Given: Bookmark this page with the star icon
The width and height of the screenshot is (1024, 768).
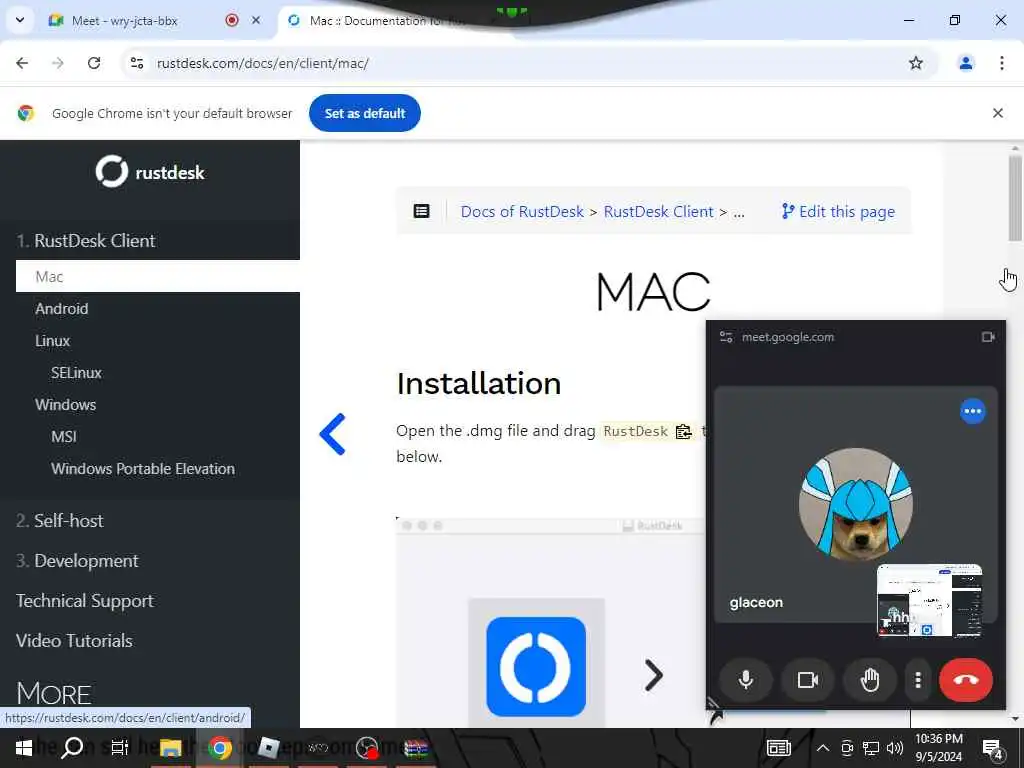Looking at the screenshot, I should click(916, 63).
